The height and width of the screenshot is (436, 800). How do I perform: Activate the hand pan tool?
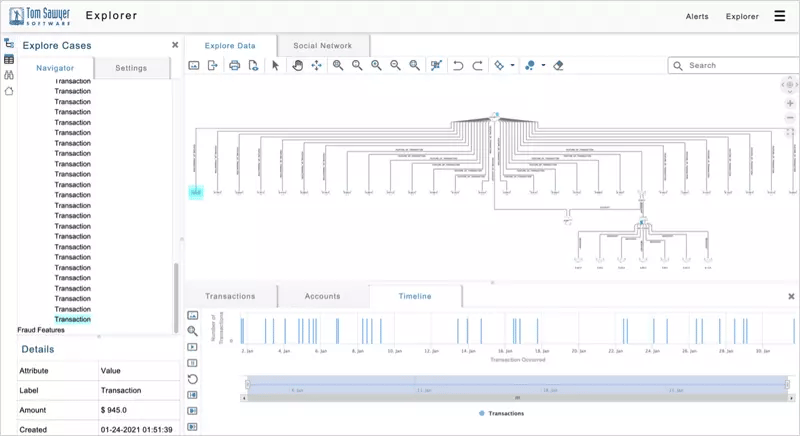[297, 65]
